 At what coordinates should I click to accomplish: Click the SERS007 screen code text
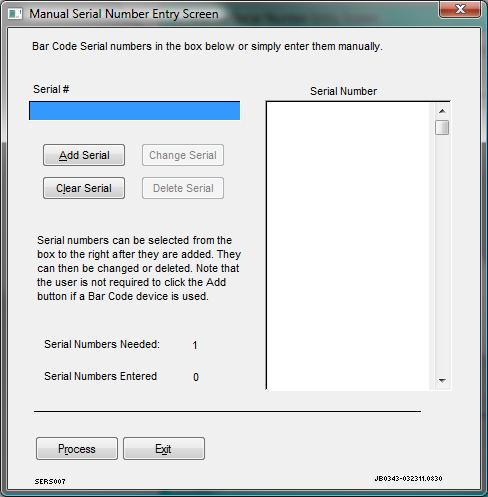pyautogui.click(x=50, y=481)
